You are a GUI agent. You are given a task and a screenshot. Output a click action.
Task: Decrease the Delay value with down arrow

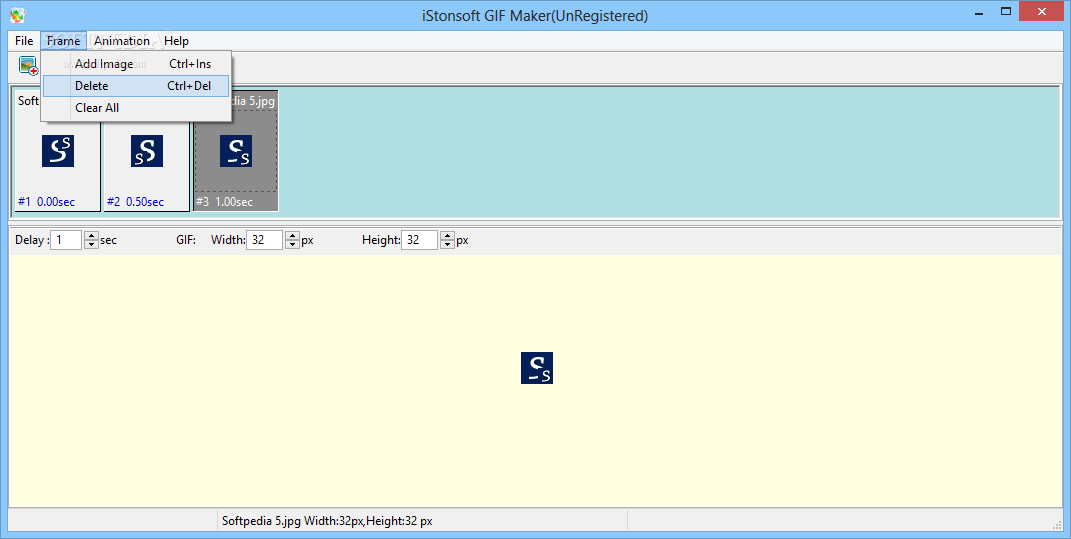[91, 245]
